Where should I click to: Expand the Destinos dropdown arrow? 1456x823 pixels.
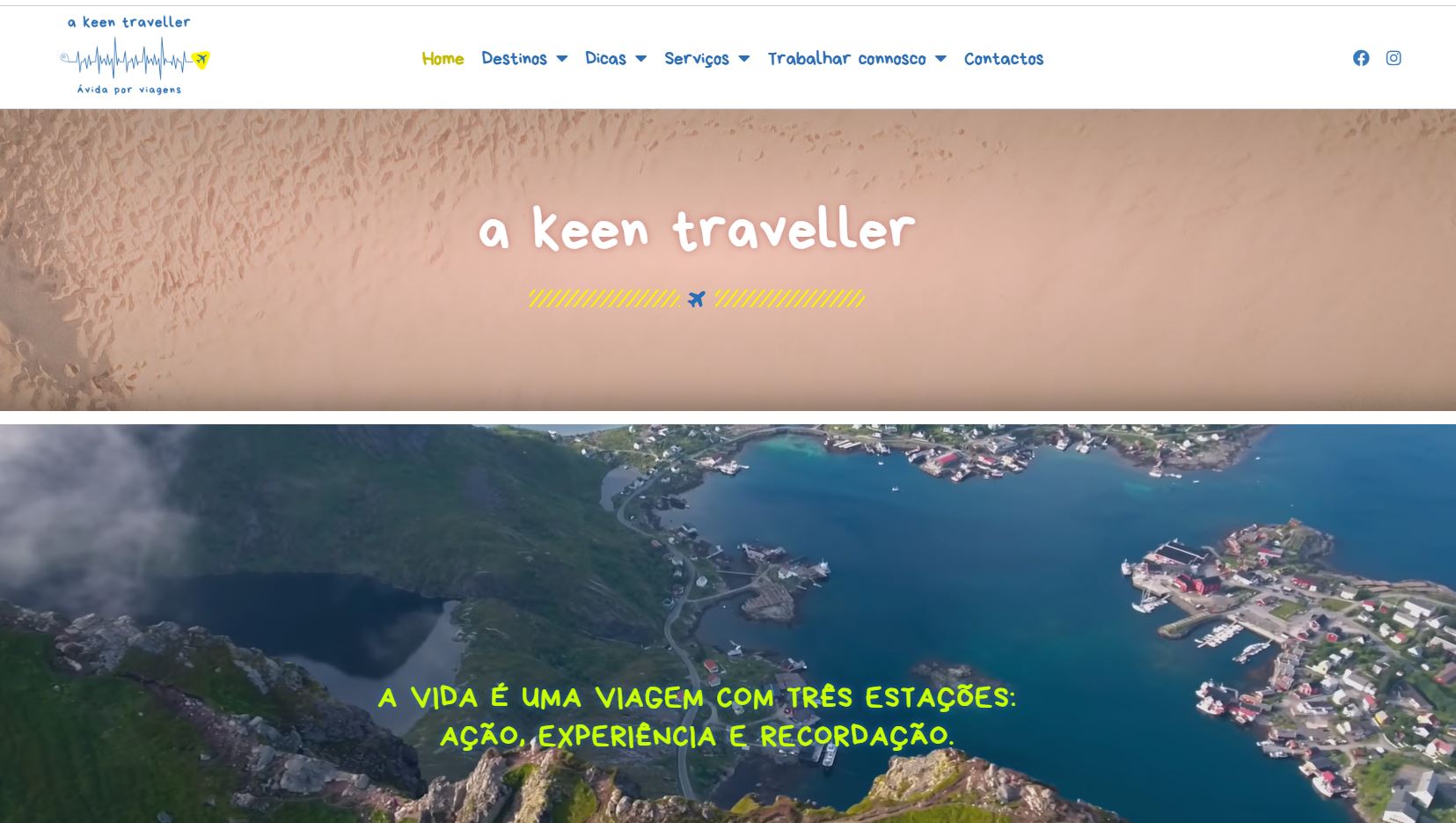coord(562,59)
